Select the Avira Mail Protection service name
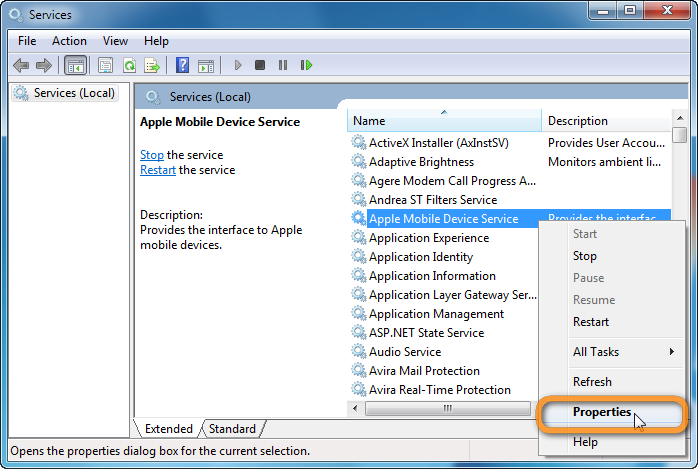The height and width of the screenshot is (469, 698). [x=424, y=371]
